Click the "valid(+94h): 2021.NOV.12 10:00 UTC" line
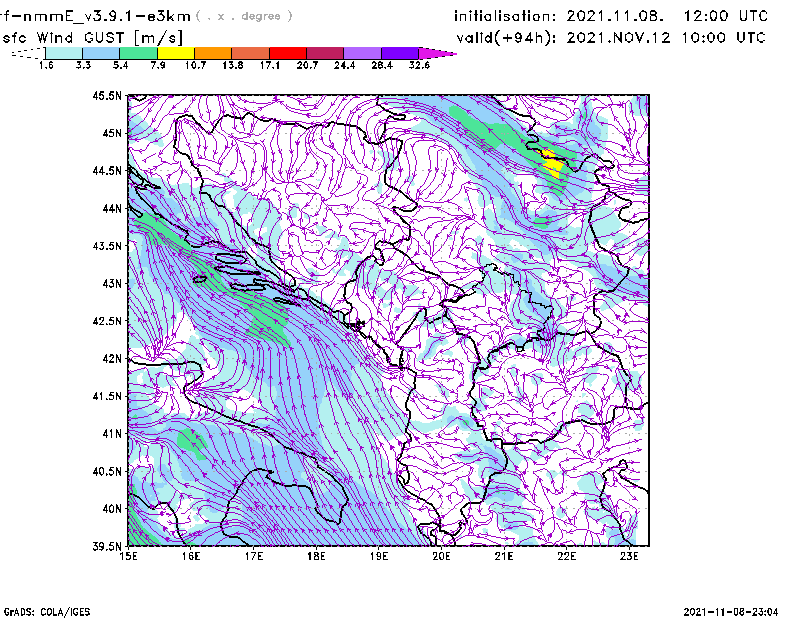Viewport: 800px width, 618px height. coord(611,38)
